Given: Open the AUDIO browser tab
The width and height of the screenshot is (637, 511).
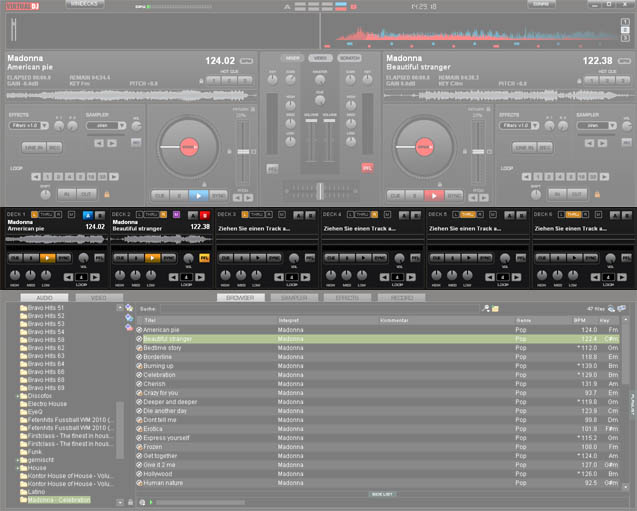Looking at the screenshot, I should coord(44,298).
